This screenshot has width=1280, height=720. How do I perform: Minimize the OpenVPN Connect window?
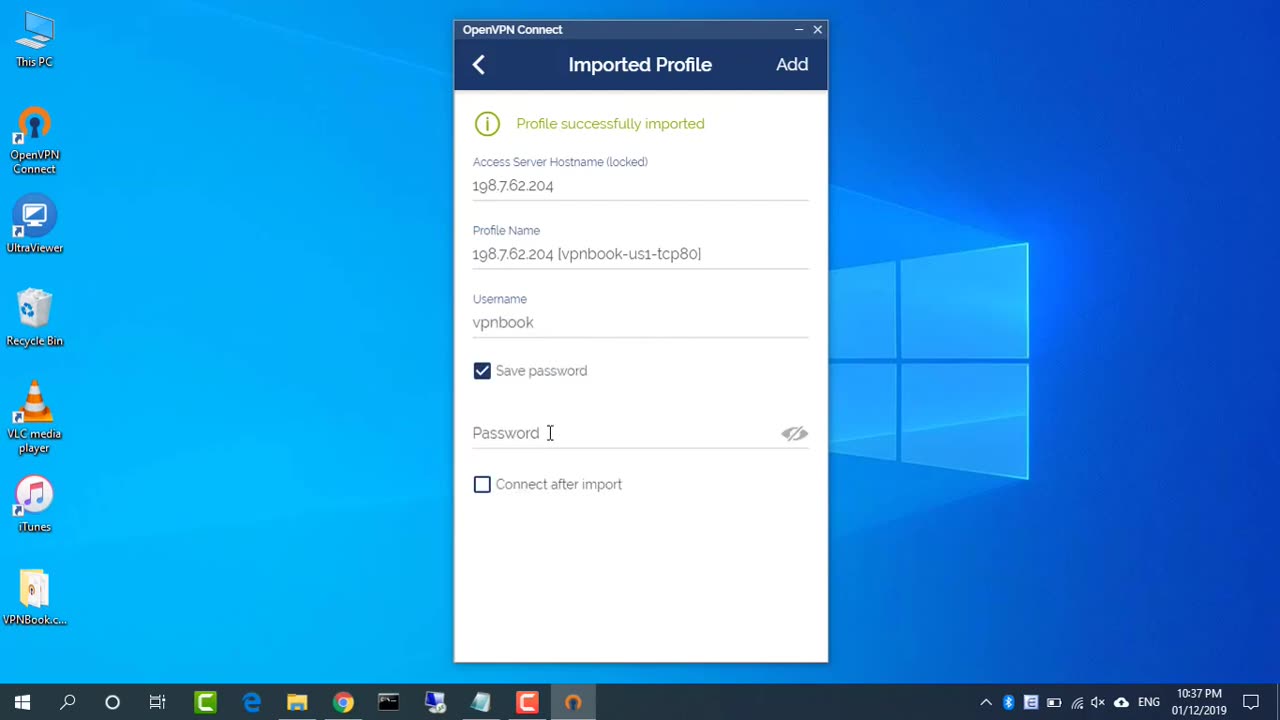tap(798, 30)
